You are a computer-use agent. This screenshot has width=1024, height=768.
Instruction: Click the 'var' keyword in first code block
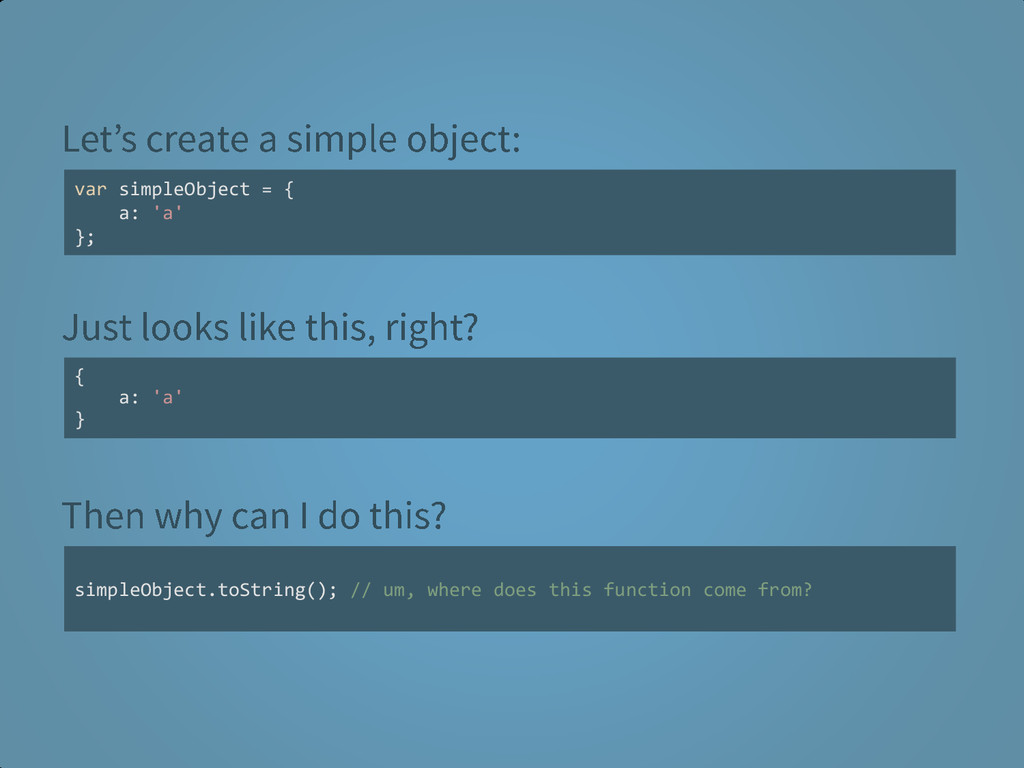pos(90,189)
